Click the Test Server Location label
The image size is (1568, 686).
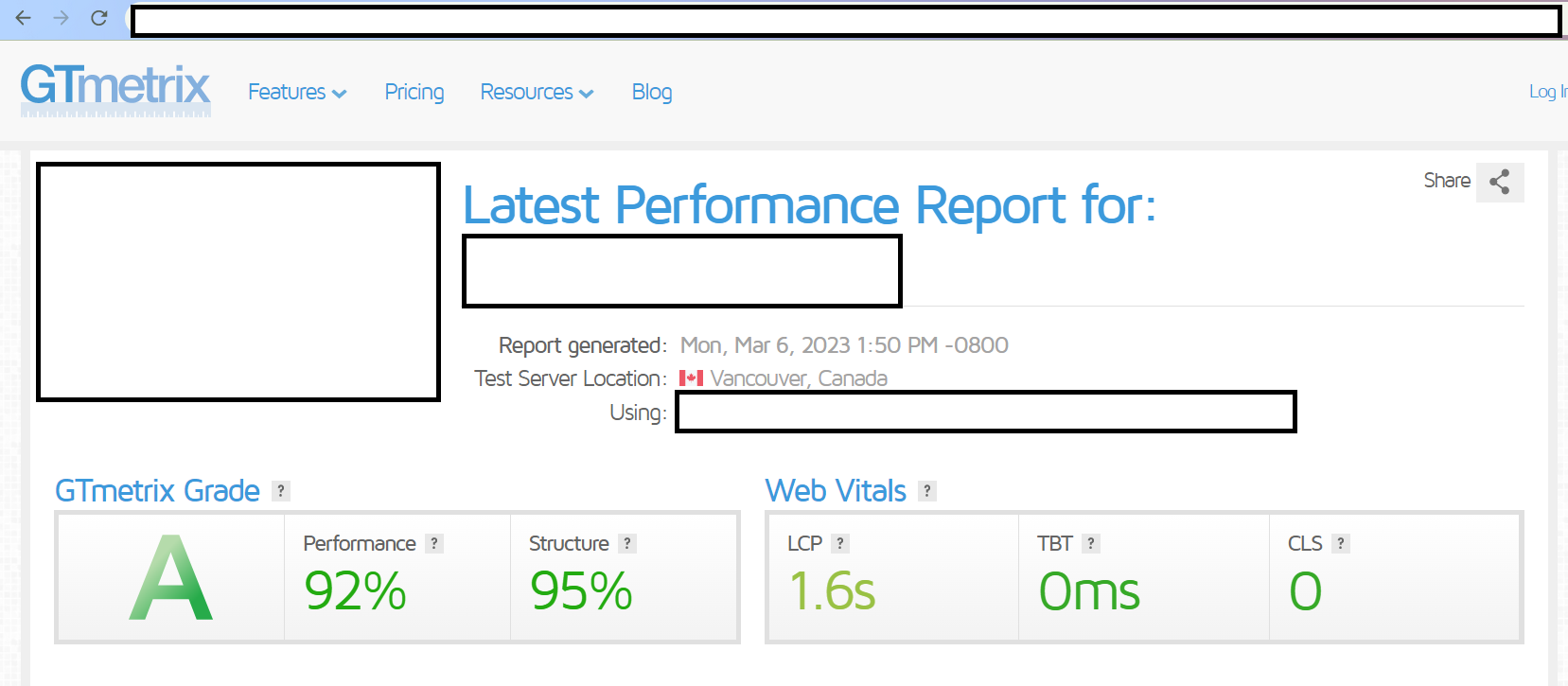(571, 378)
